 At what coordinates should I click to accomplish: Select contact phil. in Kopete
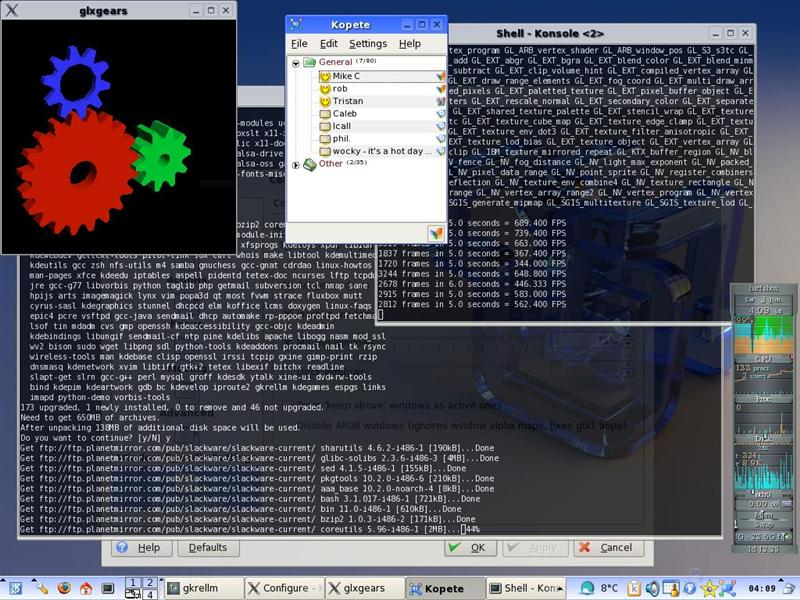tap(382, 139)
